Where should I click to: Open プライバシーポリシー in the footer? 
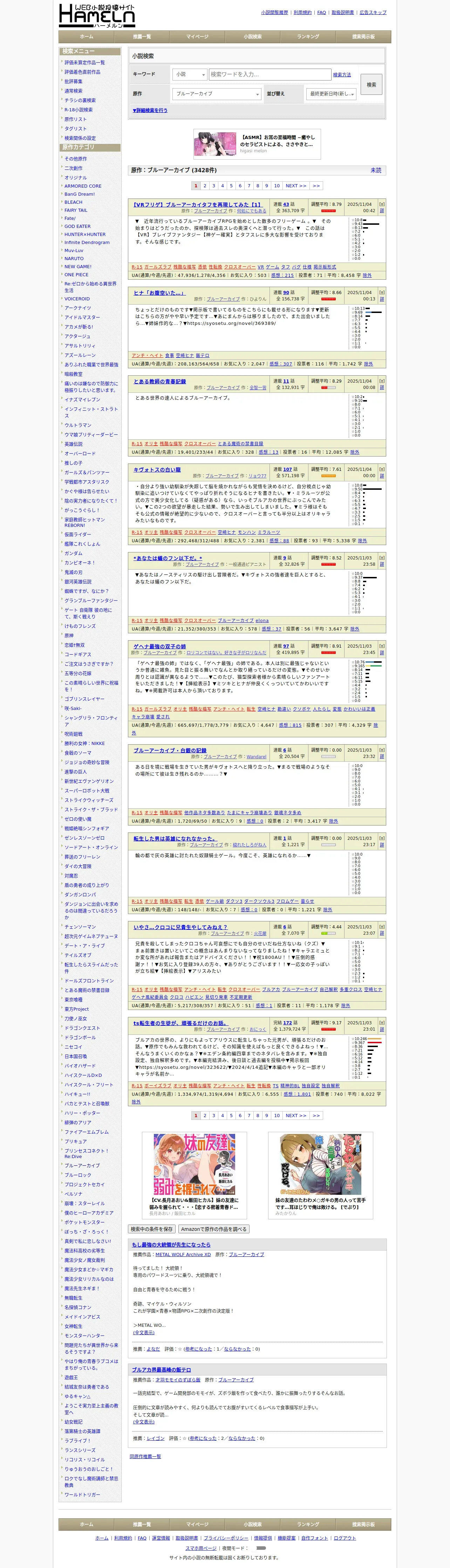pos(226,1538)
